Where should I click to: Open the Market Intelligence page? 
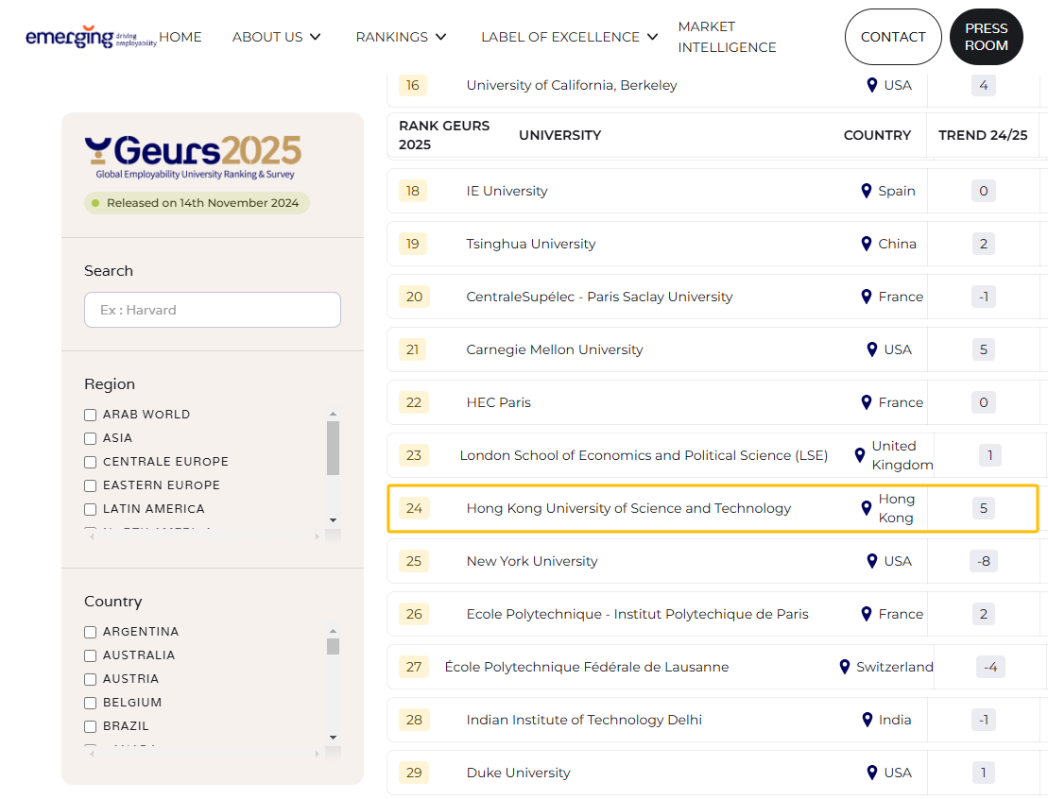pos(726,37)
